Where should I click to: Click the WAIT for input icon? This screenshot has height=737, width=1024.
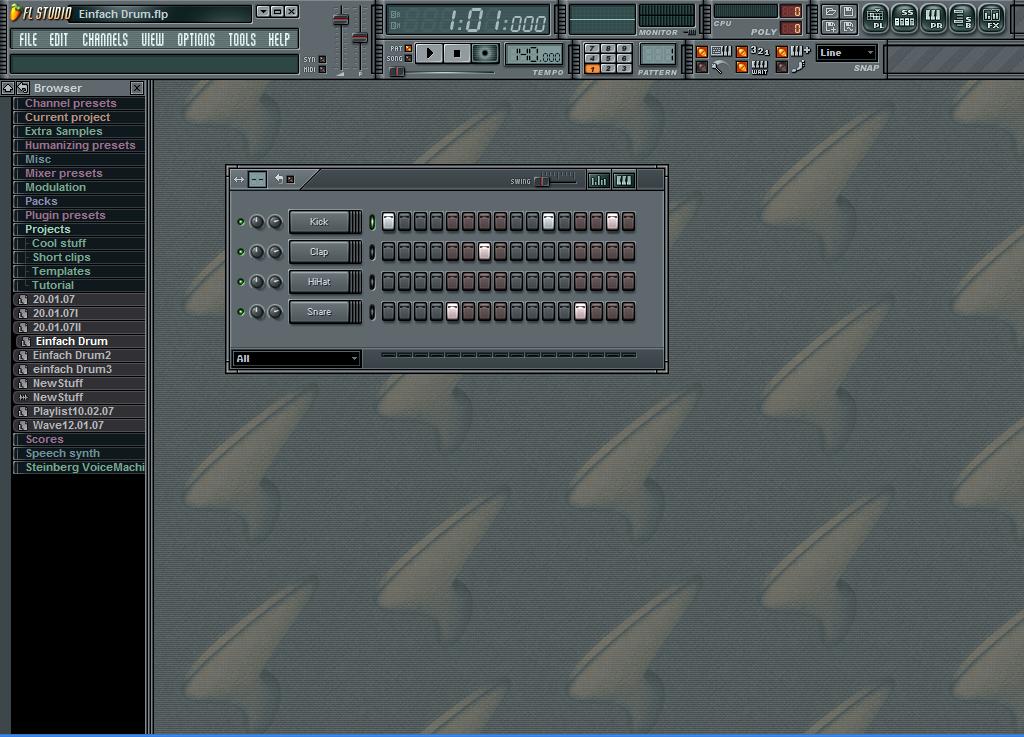760,67
